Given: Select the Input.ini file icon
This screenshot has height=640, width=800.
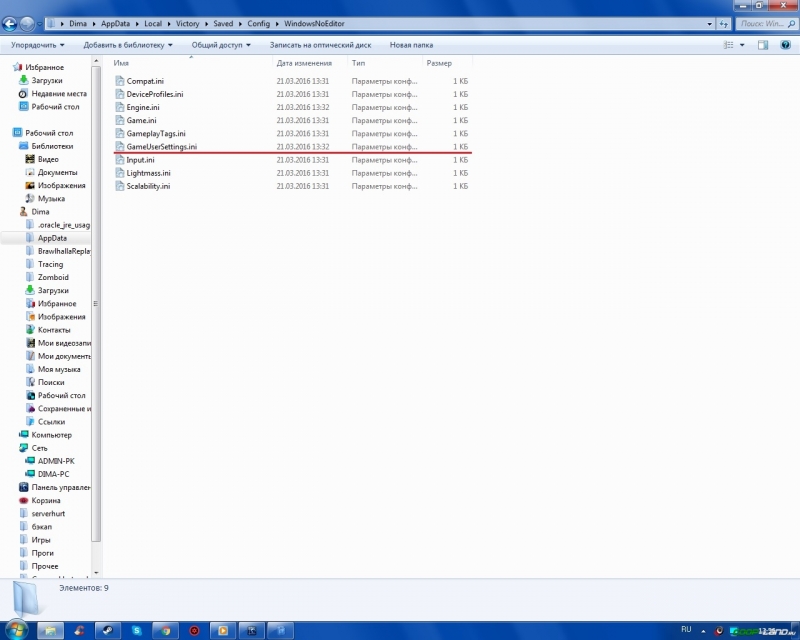Looking at the screenshot, I should coord(120,160).
